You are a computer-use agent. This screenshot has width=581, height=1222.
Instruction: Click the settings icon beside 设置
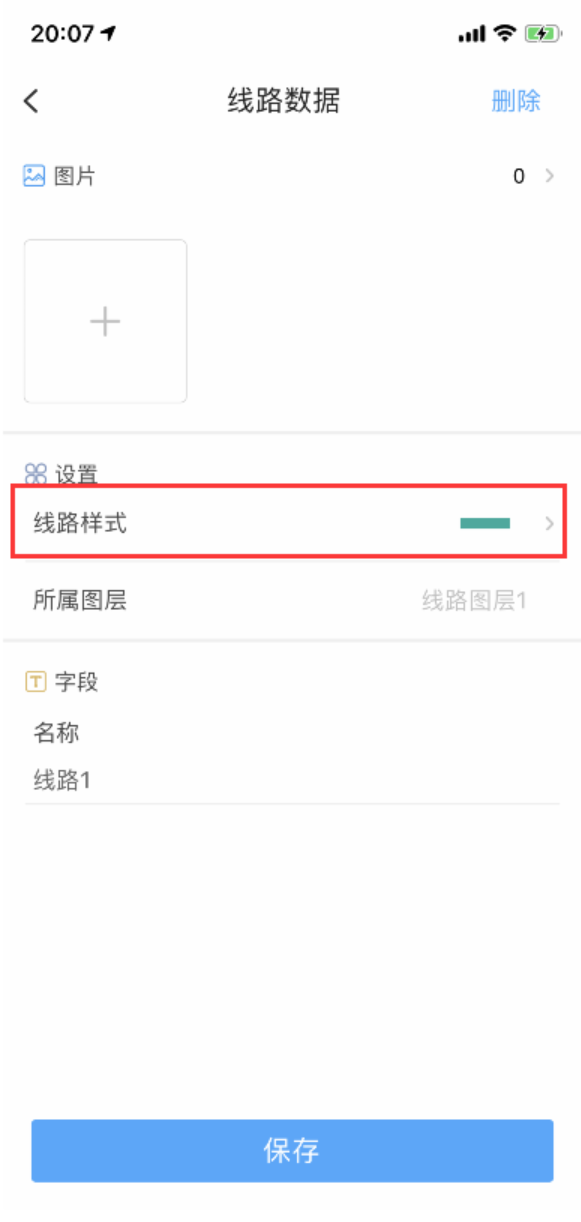35,474
